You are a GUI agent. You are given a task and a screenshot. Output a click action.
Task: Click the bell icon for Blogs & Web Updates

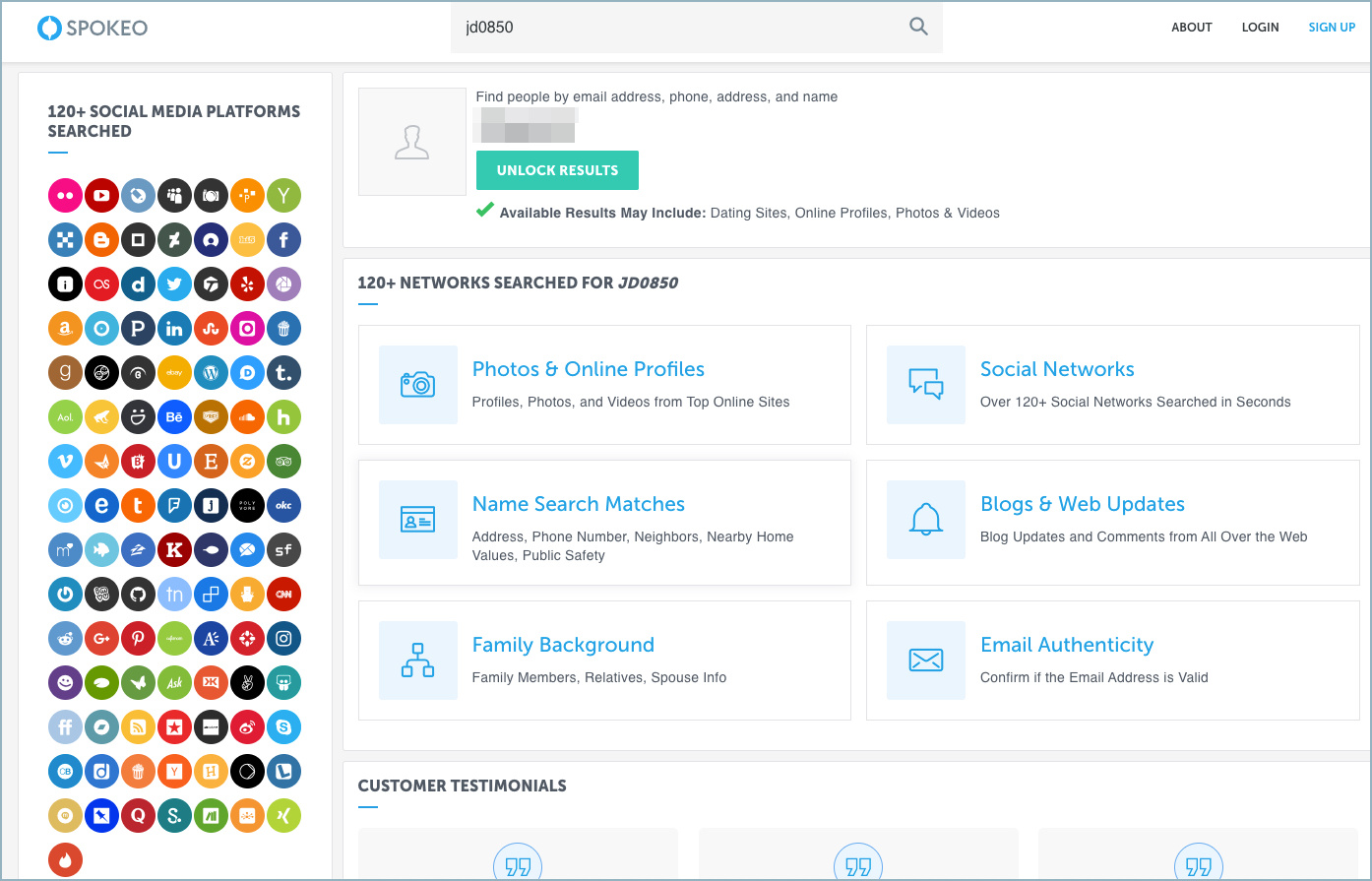click(926, 520)
